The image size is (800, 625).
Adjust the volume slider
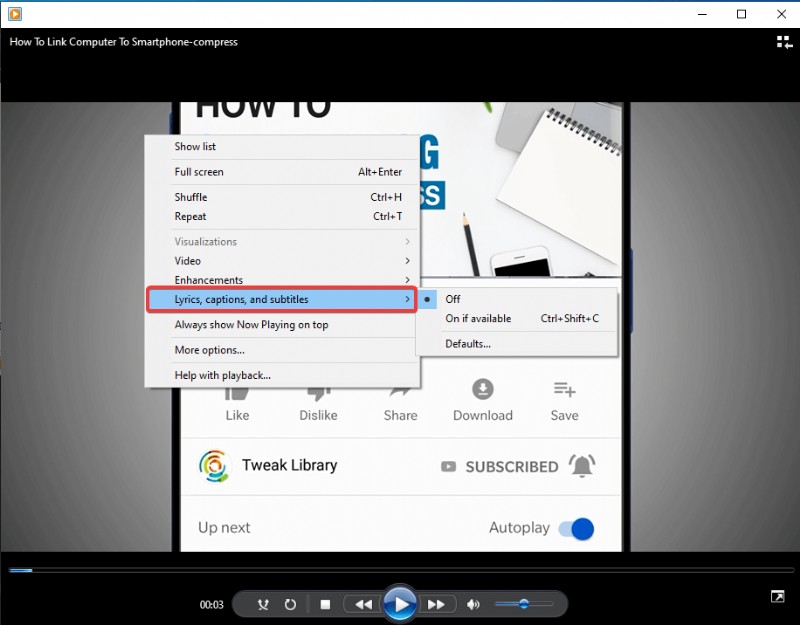pos(525,604)
